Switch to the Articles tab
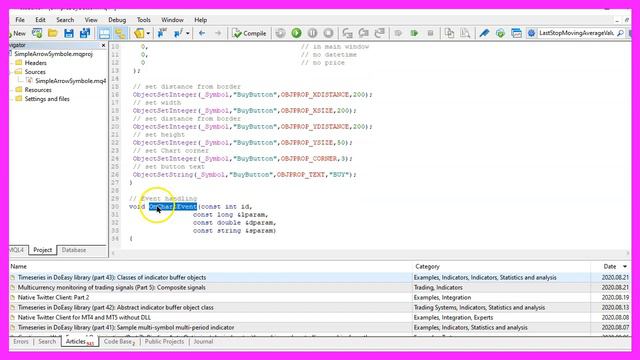 click(x=80, y=342)
